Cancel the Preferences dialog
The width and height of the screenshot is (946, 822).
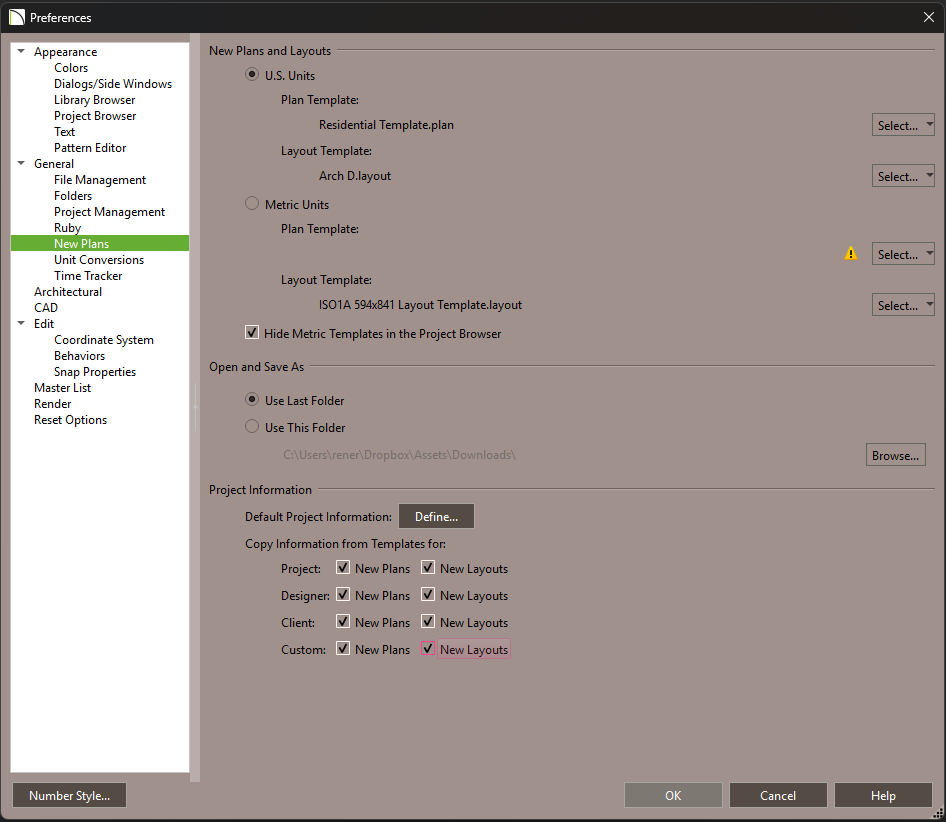778,795
